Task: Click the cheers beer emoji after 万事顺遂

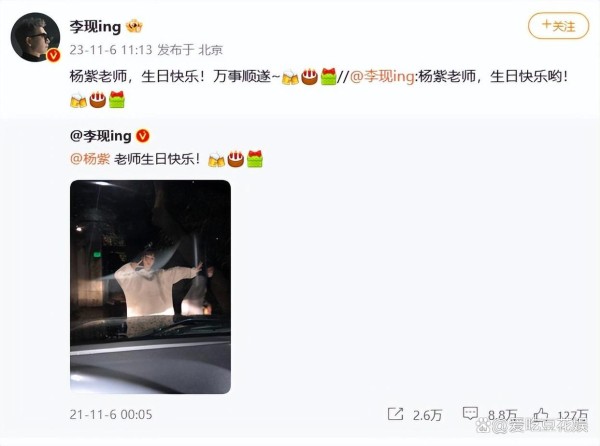Action: click(290, 77)
